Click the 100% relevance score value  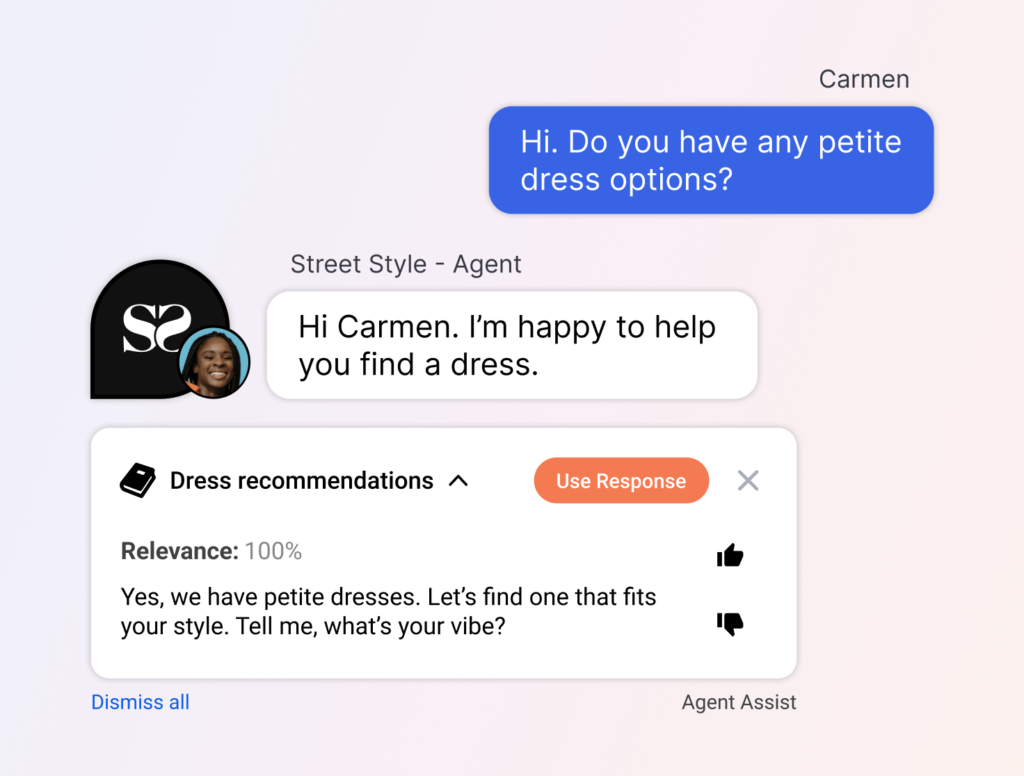click(x=273, y=551)
